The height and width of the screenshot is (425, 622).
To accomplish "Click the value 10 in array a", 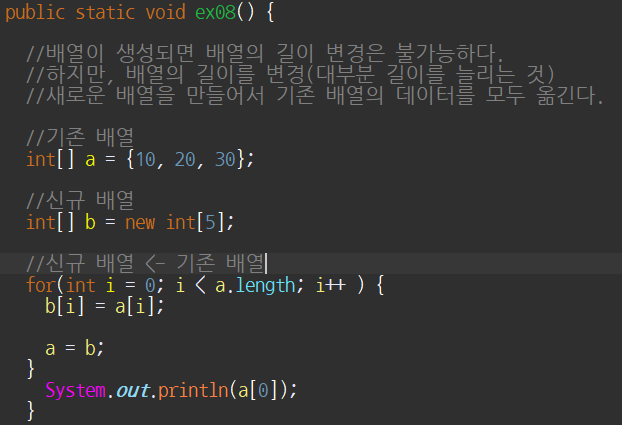I will (x=146, y=160).
